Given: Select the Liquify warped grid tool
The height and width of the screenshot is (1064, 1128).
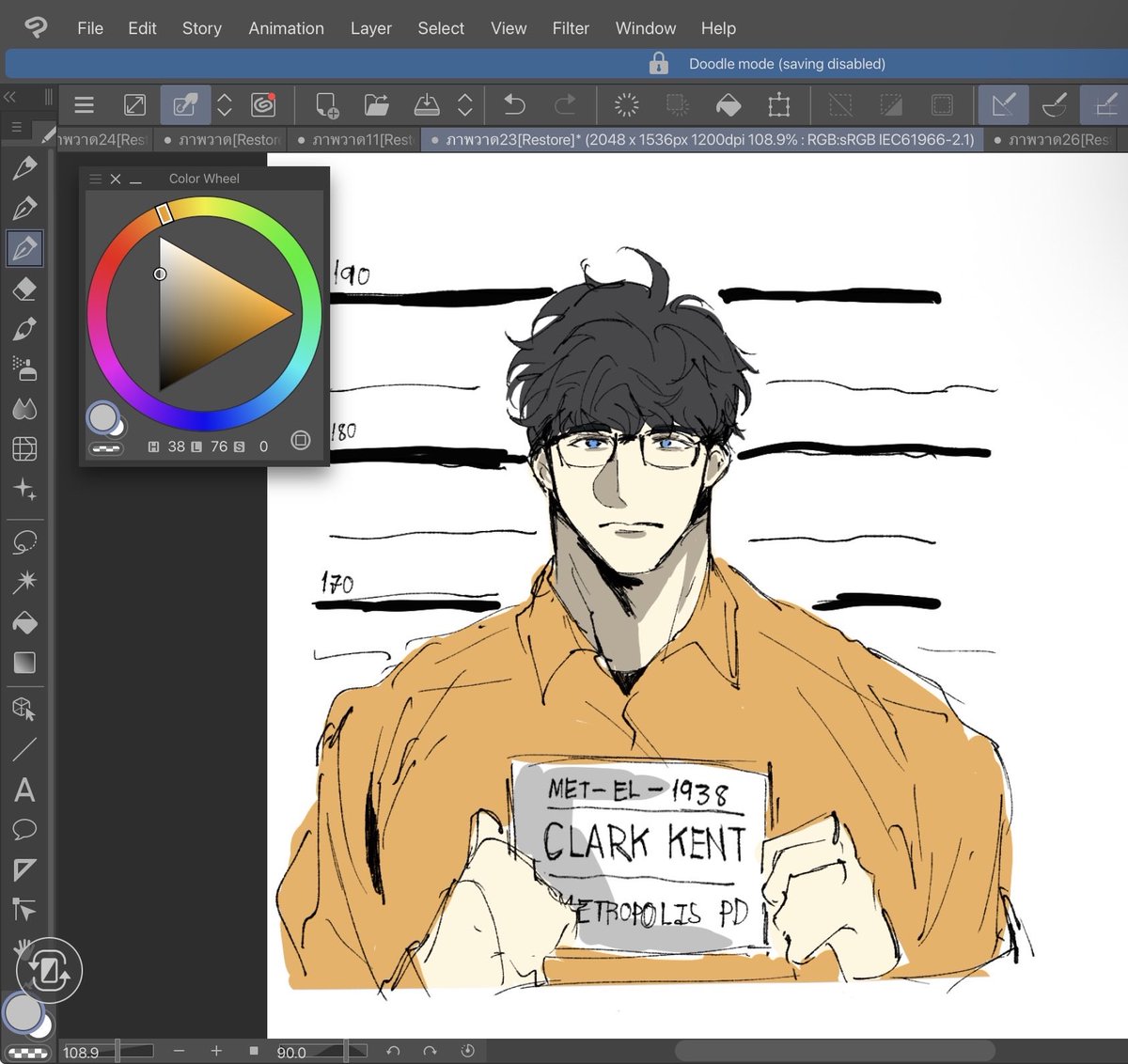Looking at the screenshot, I should point(25,449).
